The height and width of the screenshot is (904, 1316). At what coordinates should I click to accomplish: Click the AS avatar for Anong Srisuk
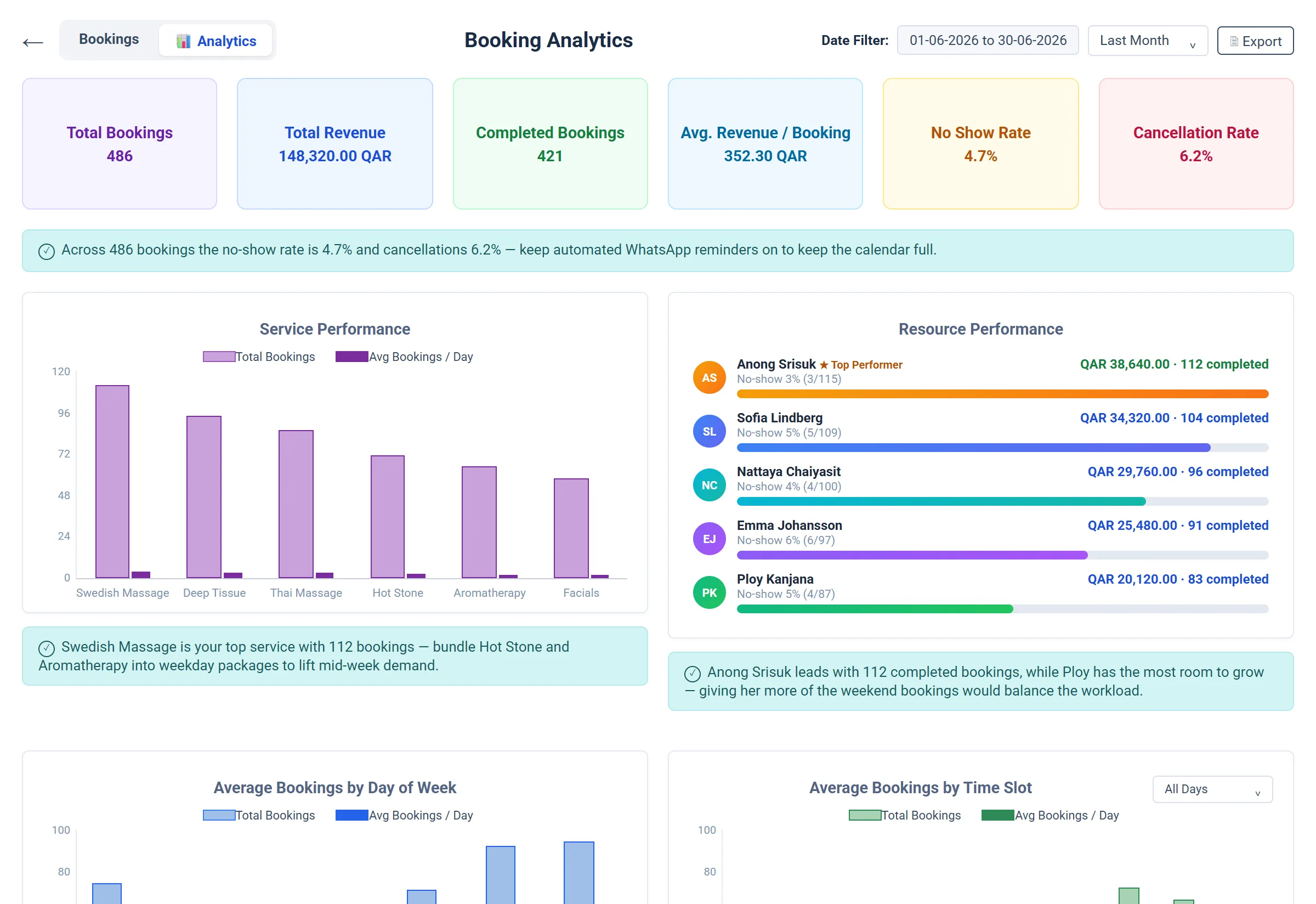[709, 378]
